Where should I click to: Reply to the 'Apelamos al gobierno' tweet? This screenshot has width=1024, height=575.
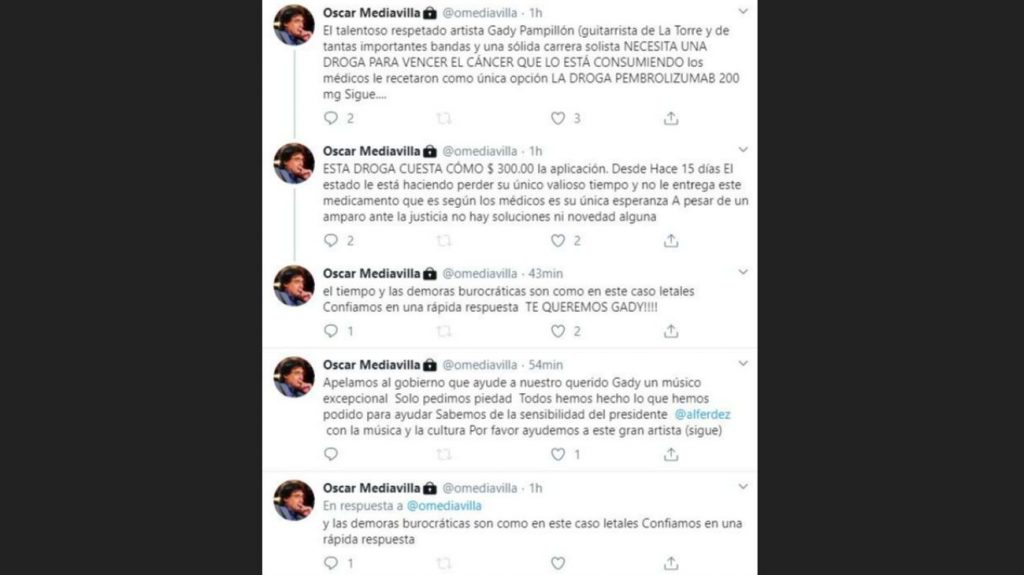point(331,454)
